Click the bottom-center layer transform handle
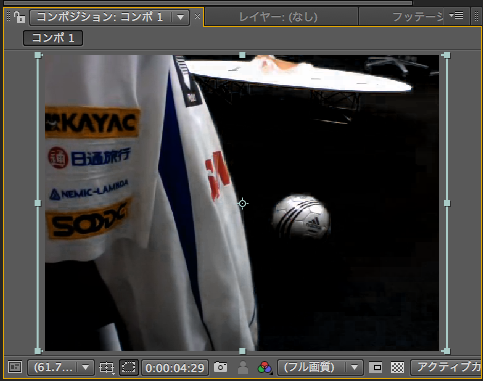Image resolution: width=483 pixels, height=381 pixels. tap(242, 351)
